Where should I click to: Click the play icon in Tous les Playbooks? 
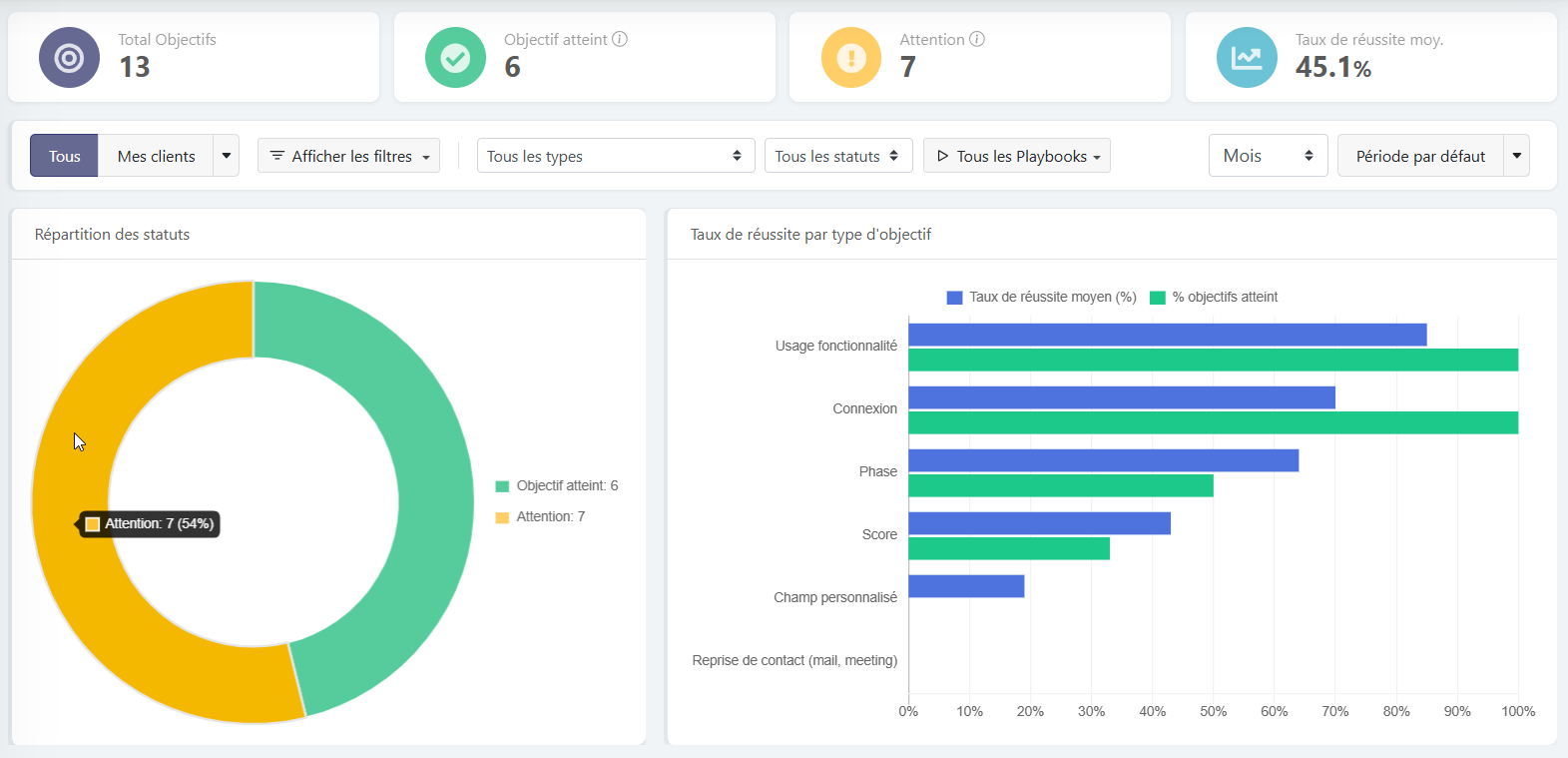click(x=942, y=156)
